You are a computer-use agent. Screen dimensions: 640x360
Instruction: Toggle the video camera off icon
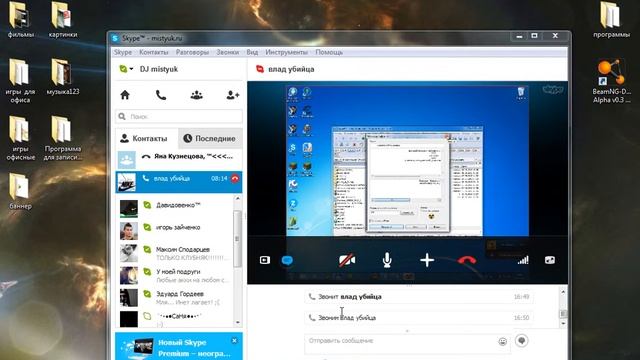pos(347,260)
